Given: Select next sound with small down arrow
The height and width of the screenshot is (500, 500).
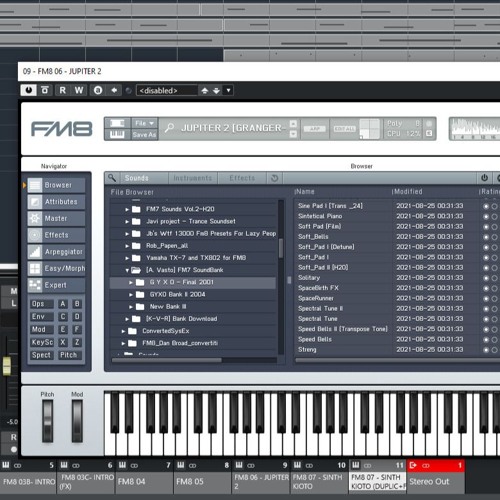Looking at the screenshot, I should 293,134.
